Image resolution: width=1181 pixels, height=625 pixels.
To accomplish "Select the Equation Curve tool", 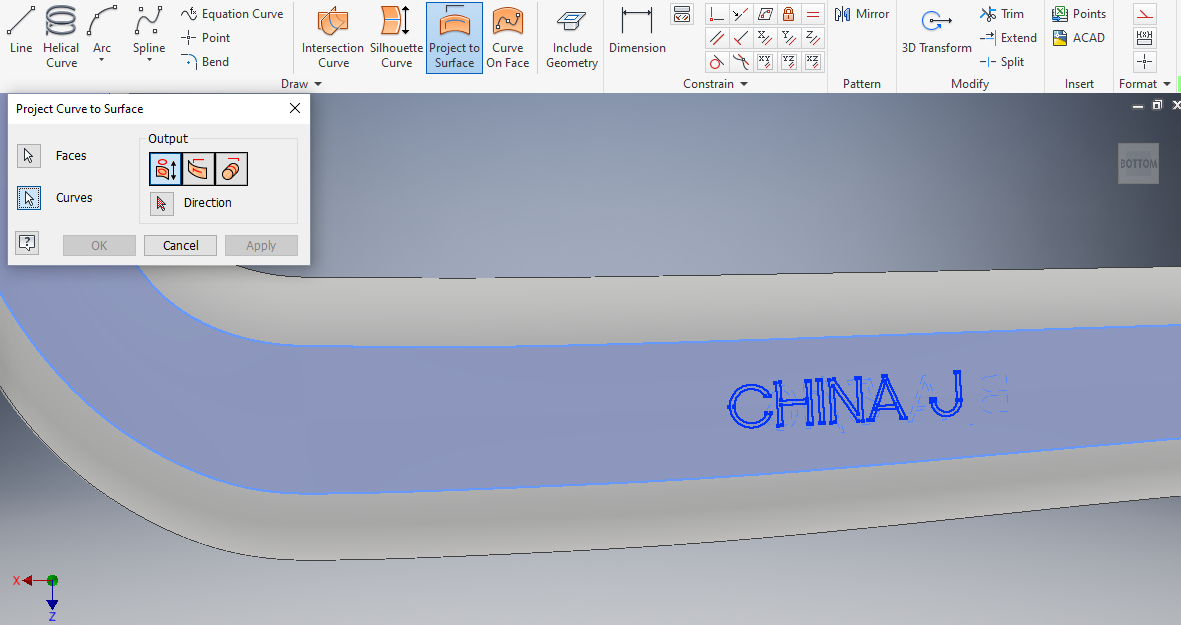I will tap(232, 13).
